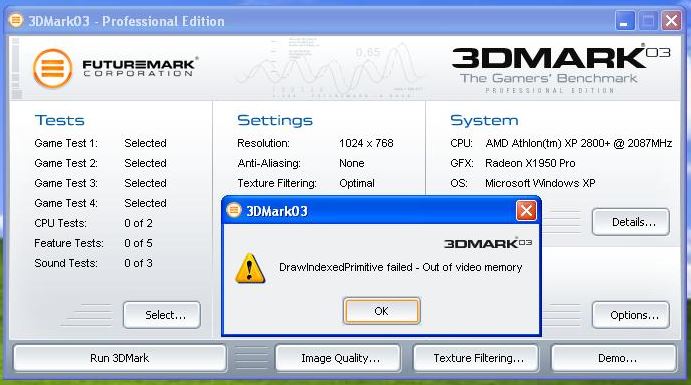The width and height of the screenshot is (691, 385).
Task: Click the 'Texture Filtering:' settings label
Action: 277,183
